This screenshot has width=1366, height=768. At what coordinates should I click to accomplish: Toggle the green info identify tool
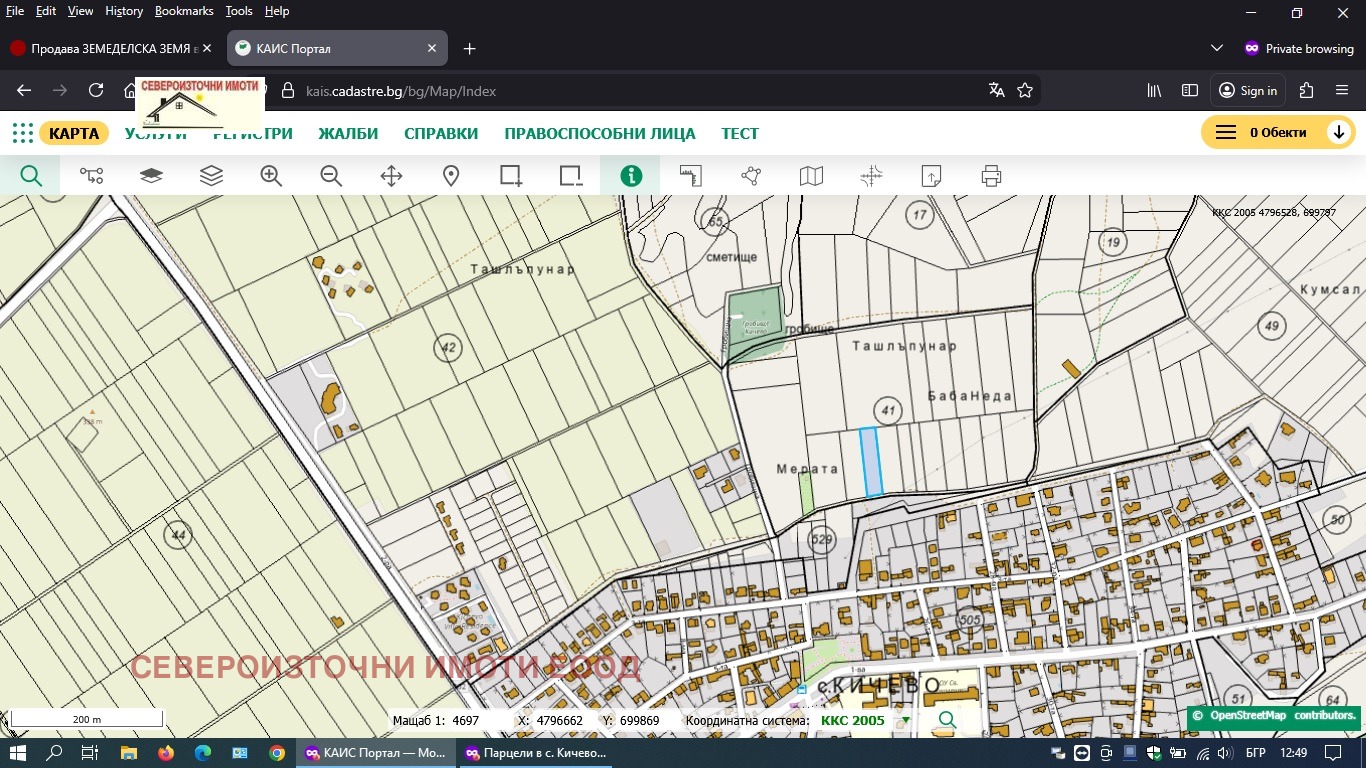pyautogui.click(x=631, y=176)
